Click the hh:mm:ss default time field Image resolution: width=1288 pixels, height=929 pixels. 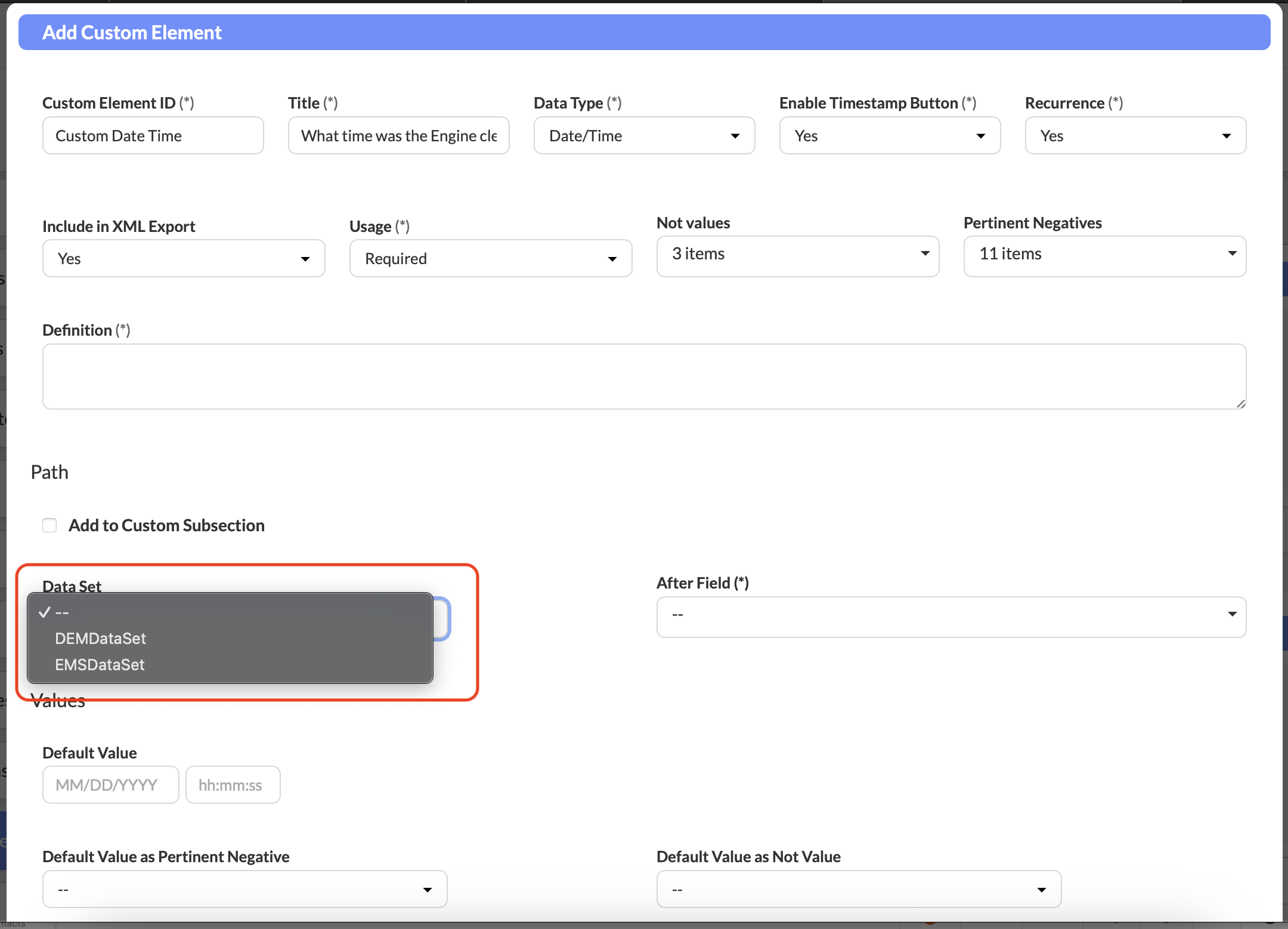pos(233,785)
